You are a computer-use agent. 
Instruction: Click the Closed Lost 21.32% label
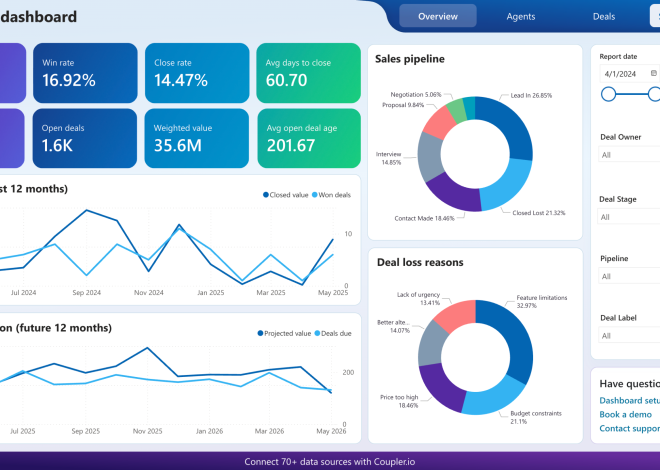538,213
